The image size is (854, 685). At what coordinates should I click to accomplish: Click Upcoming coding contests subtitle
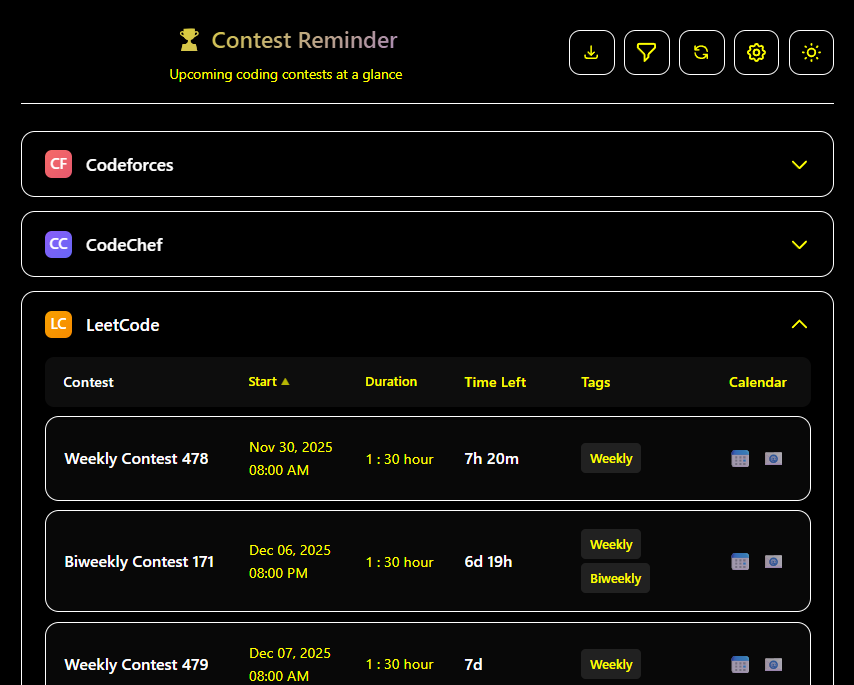tap(286, 74)
